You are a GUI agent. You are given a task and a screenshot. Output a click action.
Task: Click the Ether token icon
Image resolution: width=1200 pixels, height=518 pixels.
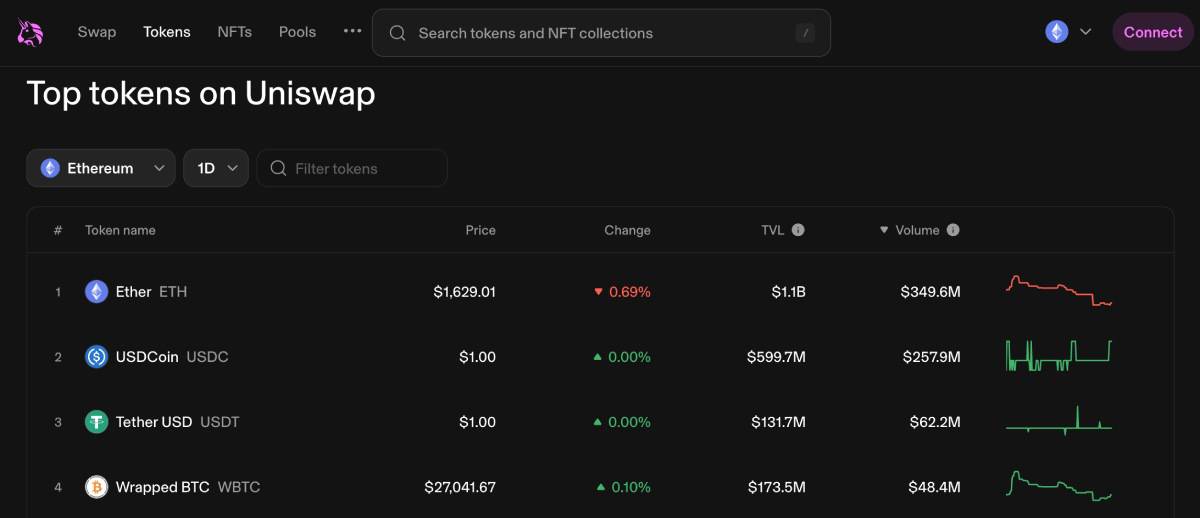point(96,292)
